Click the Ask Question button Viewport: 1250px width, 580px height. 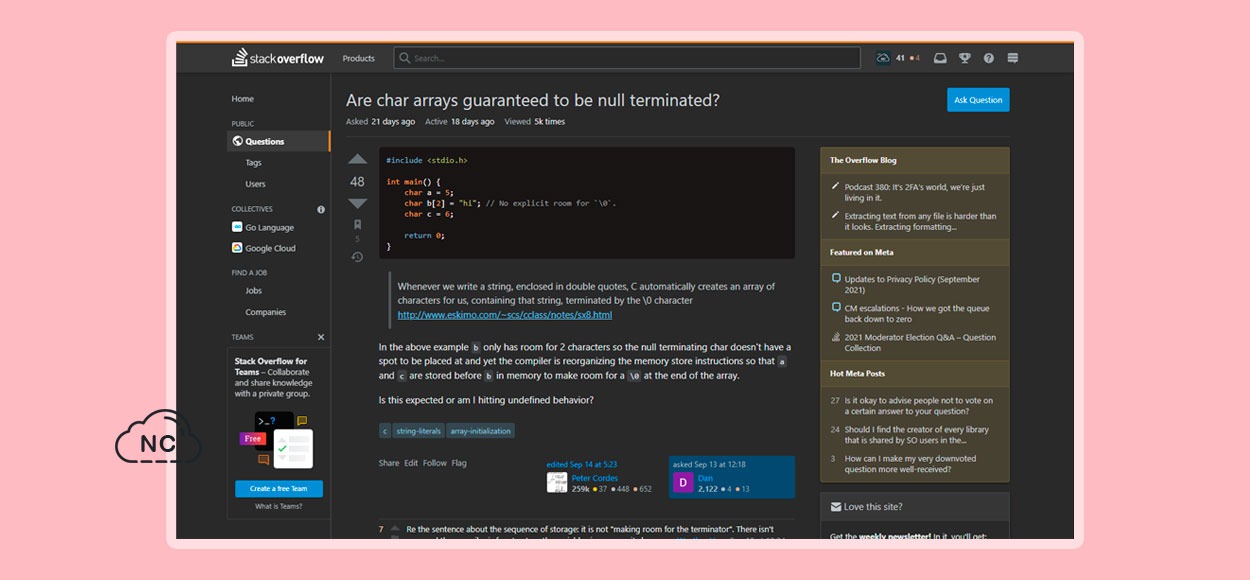978,100
